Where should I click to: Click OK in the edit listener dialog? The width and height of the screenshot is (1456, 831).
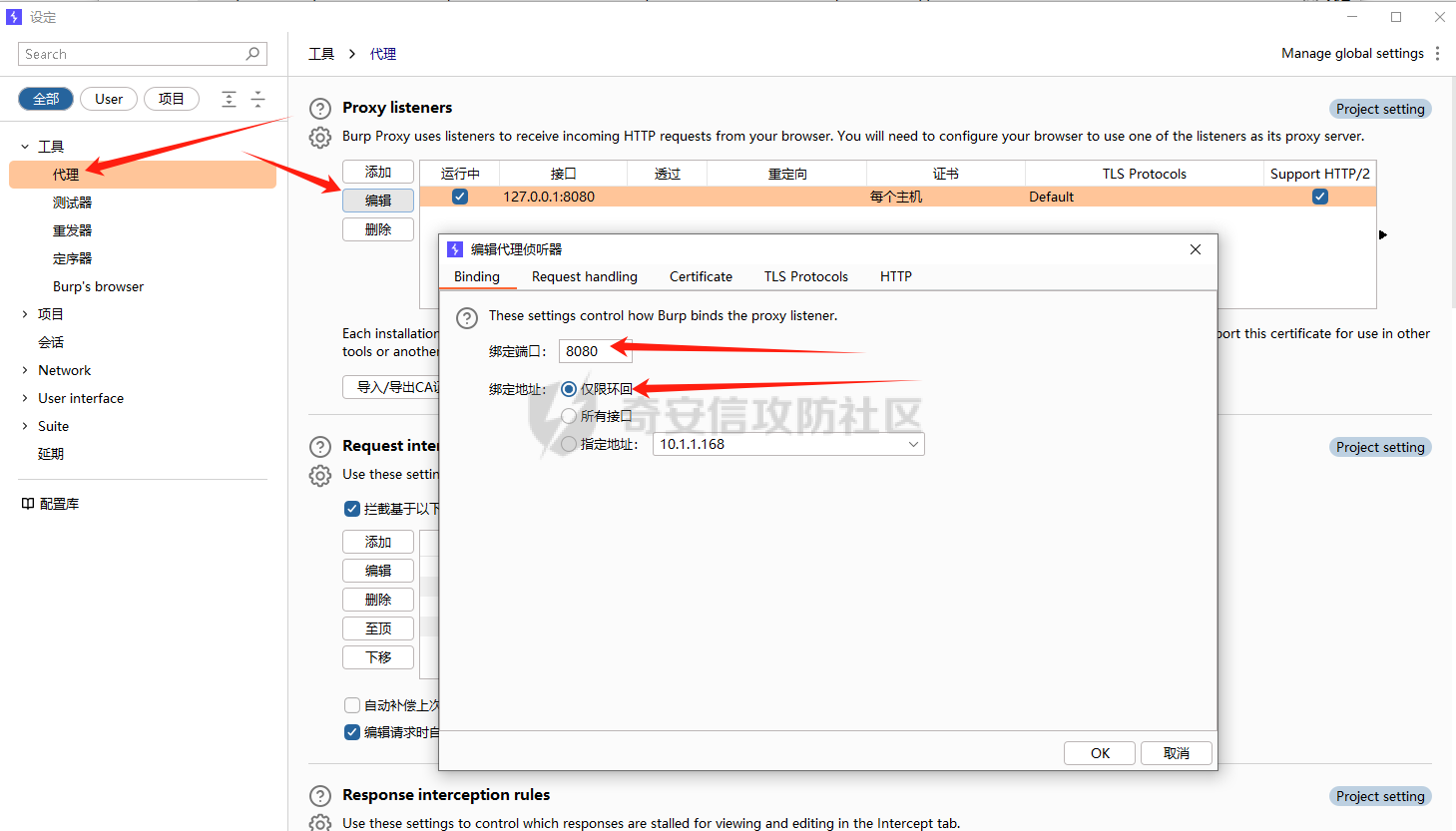click(1100, 753)
